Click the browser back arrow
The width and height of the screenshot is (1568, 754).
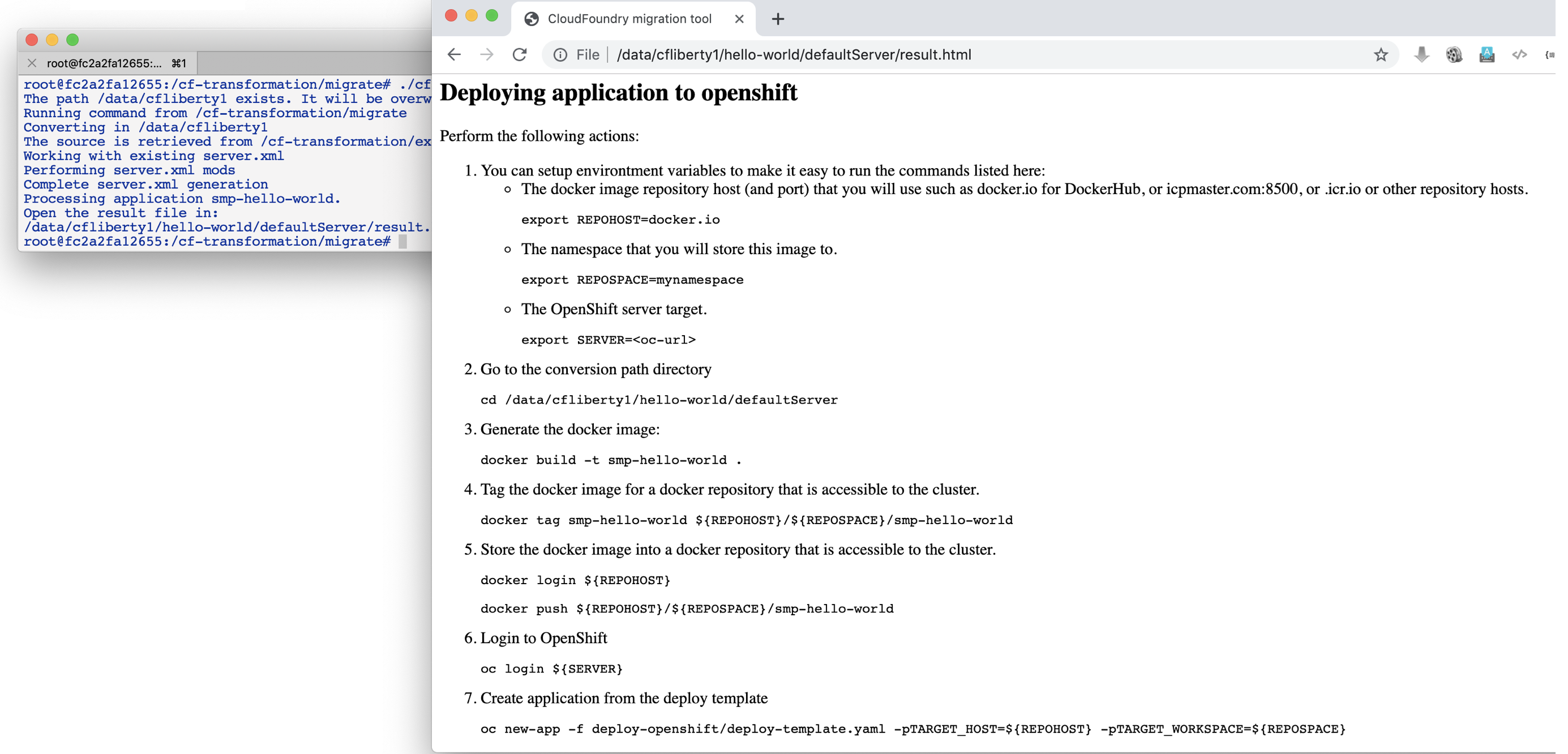click(x=454, y=55)
